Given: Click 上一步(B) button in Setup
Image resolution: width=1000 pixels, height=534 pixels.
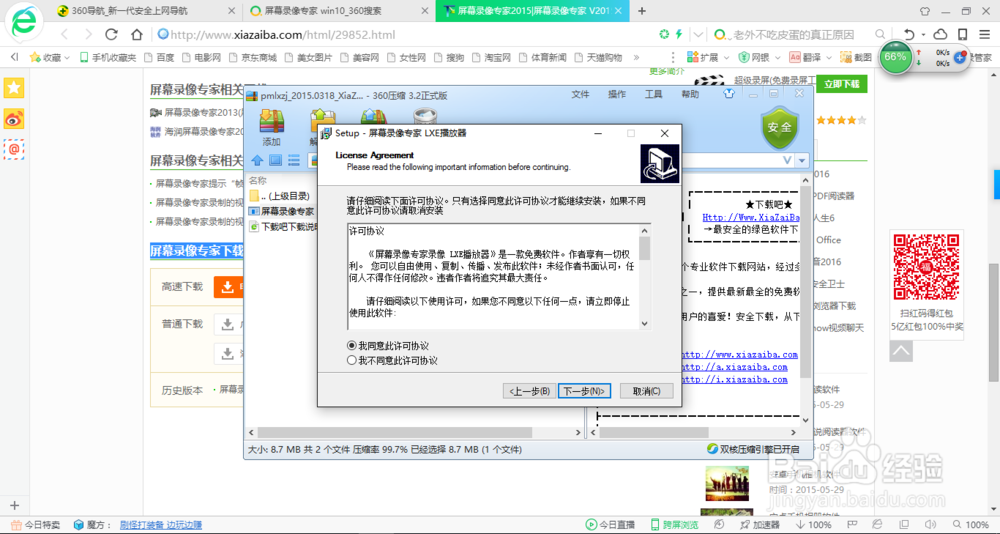Looking at the screenshot, I should 528,391.
